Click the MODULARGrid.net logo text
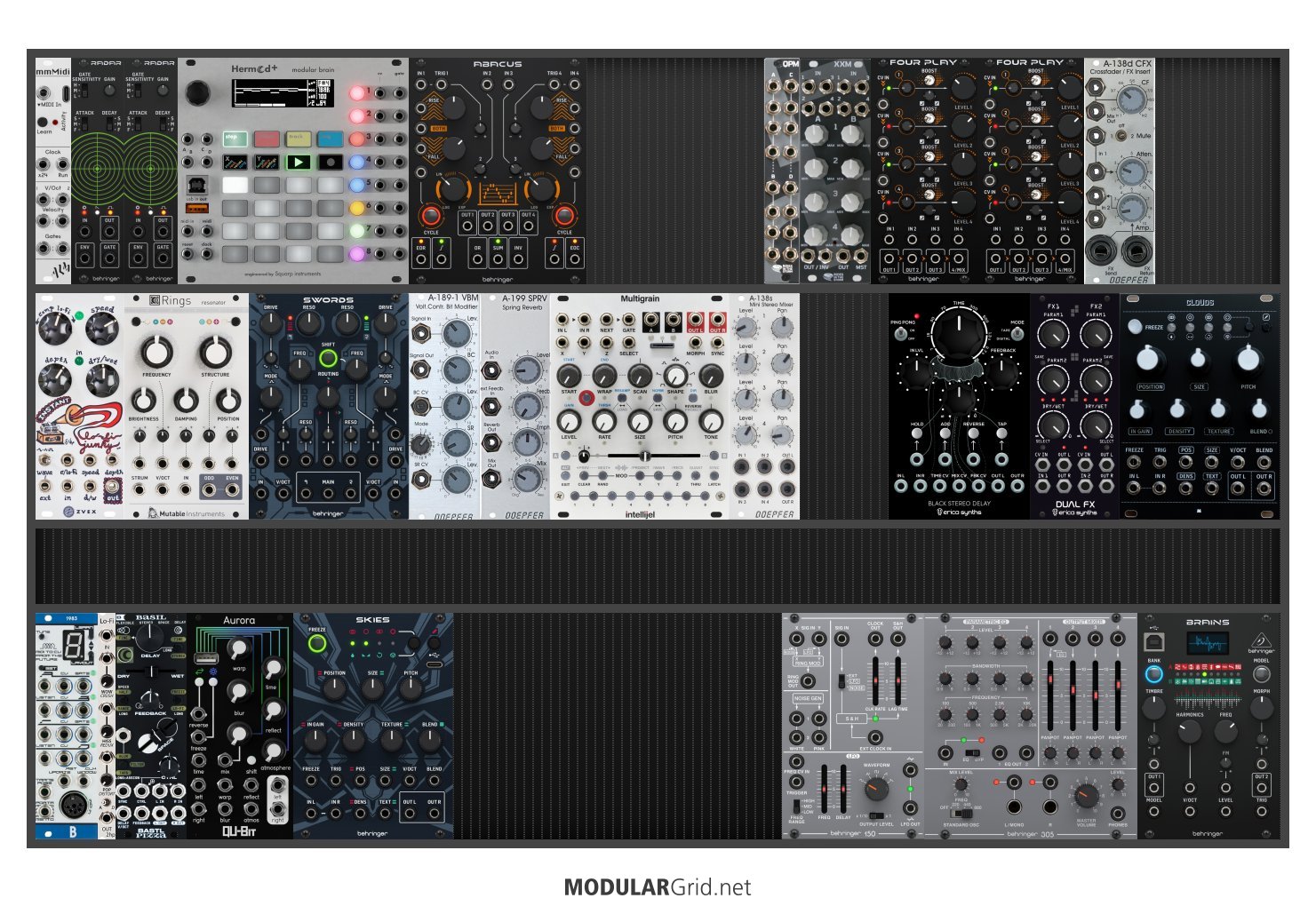Viewport: 1316px width, 906px height. [658, 887]
